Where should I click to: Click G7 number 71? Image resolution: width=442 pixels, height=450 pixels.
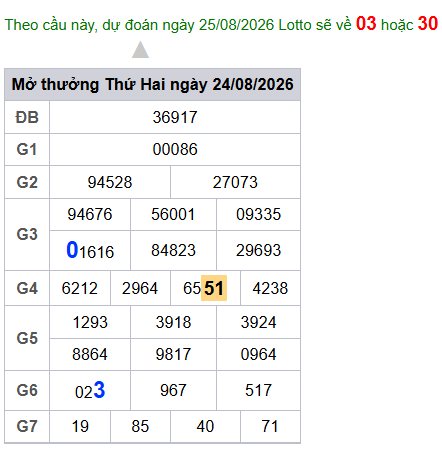click(x=270, y=426)
